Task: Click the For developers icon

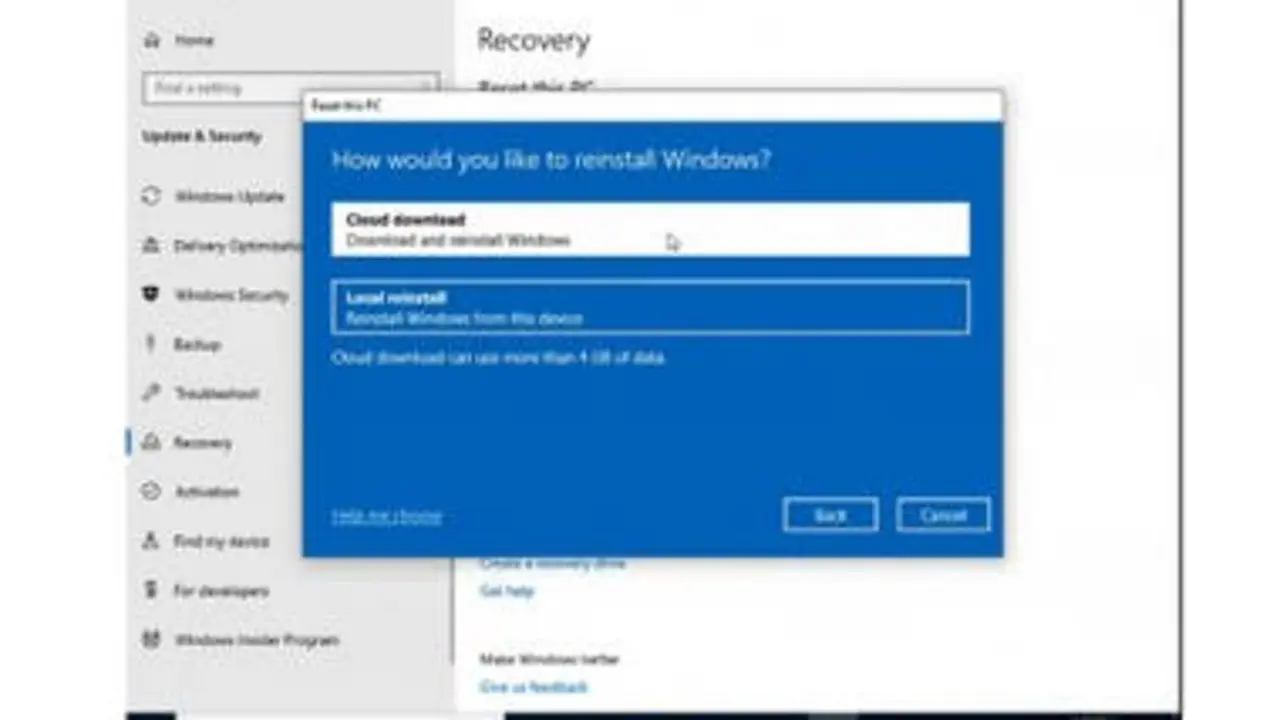Action: click(x=151, y=590)
